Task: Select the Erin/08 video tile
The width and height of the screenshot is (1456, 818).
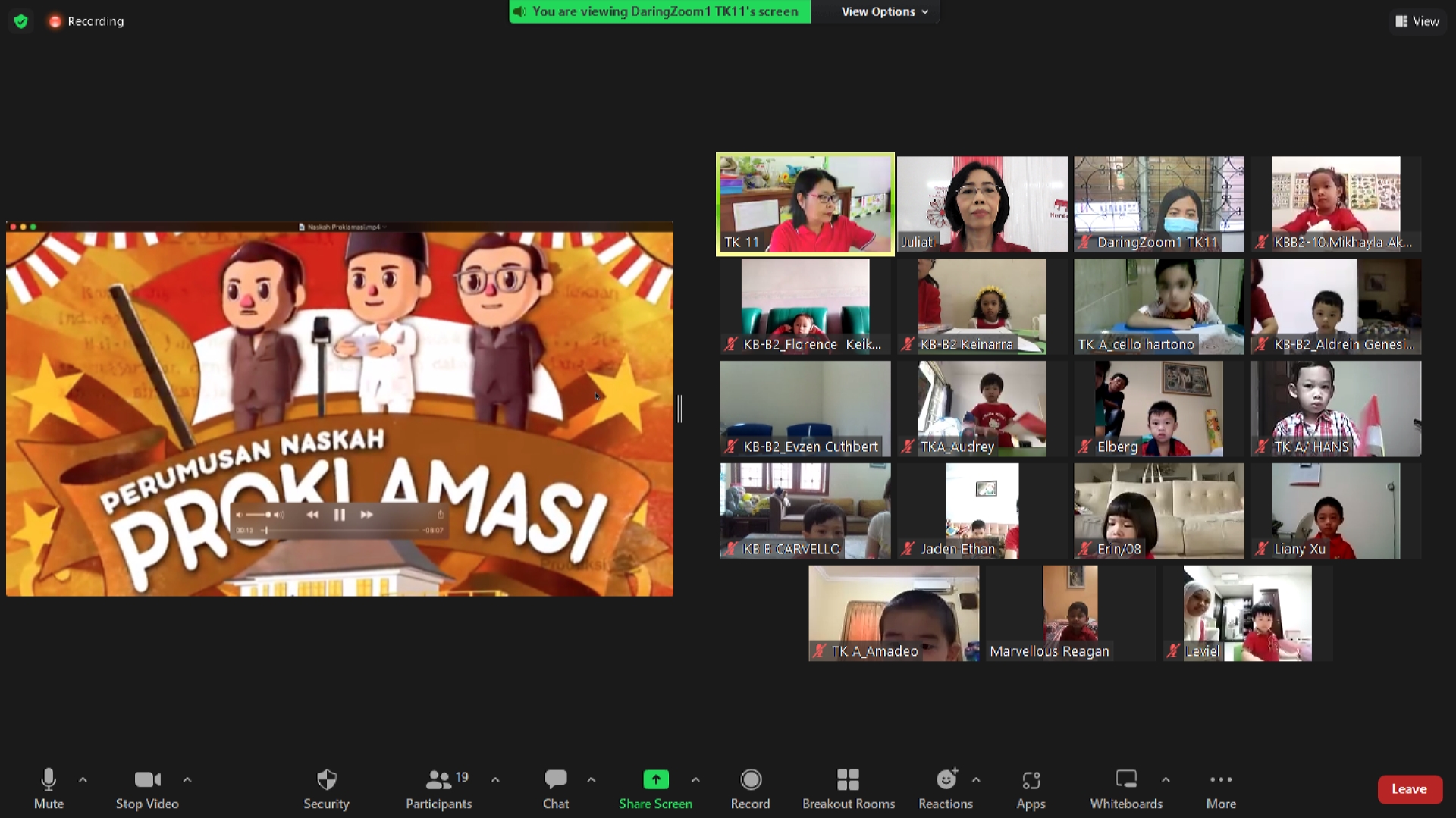Action: (x=1159, y=511)
